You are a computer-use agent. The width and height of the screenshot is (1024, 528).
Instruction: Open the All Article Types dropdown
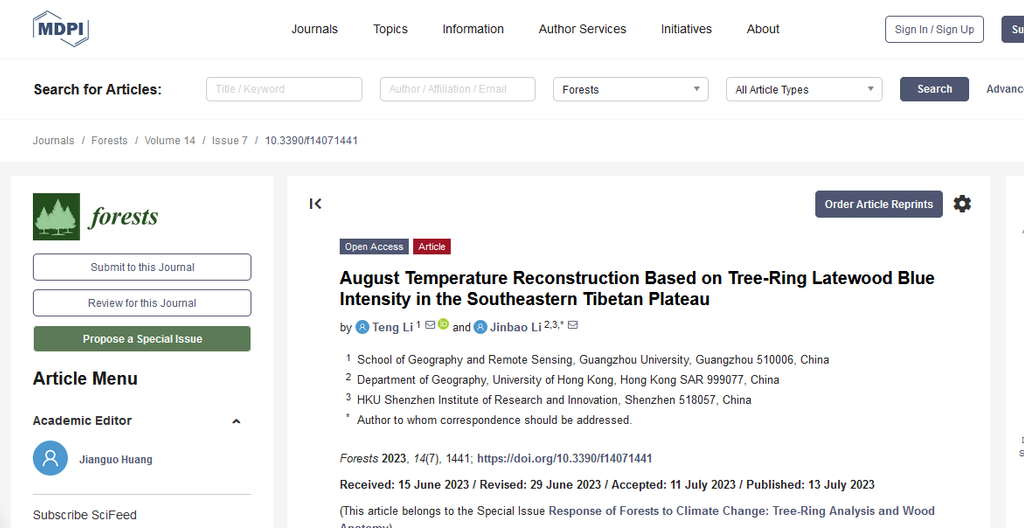803,89
